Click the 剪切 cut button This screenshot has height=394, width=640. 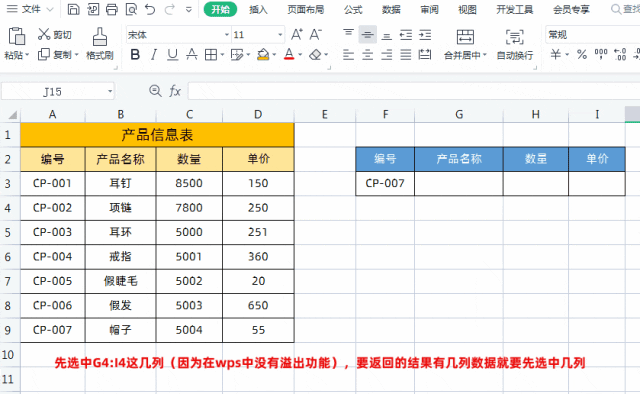[54, 35]
